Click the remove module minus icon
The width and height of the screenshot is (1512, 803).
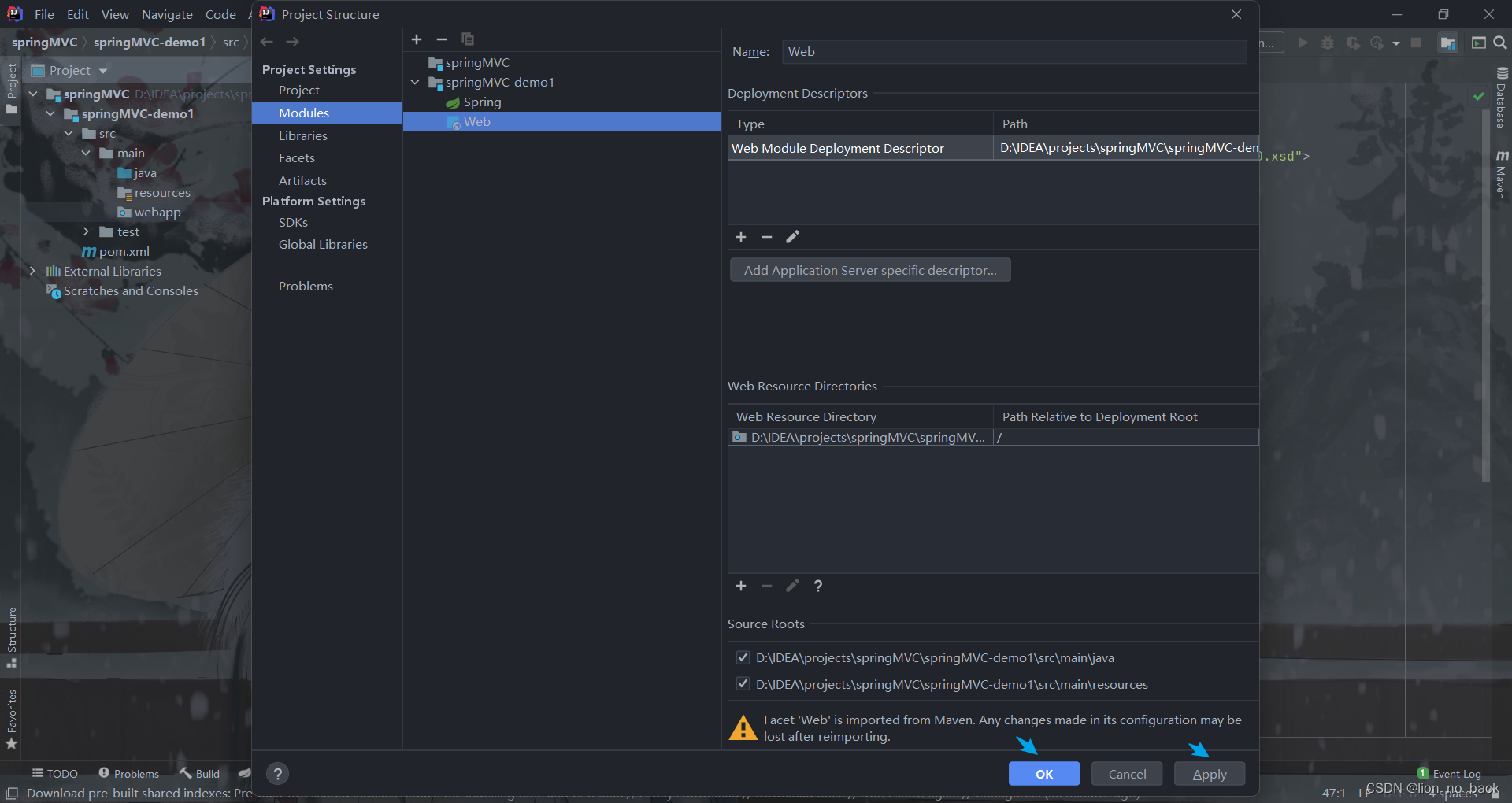(x=442, y=39)
